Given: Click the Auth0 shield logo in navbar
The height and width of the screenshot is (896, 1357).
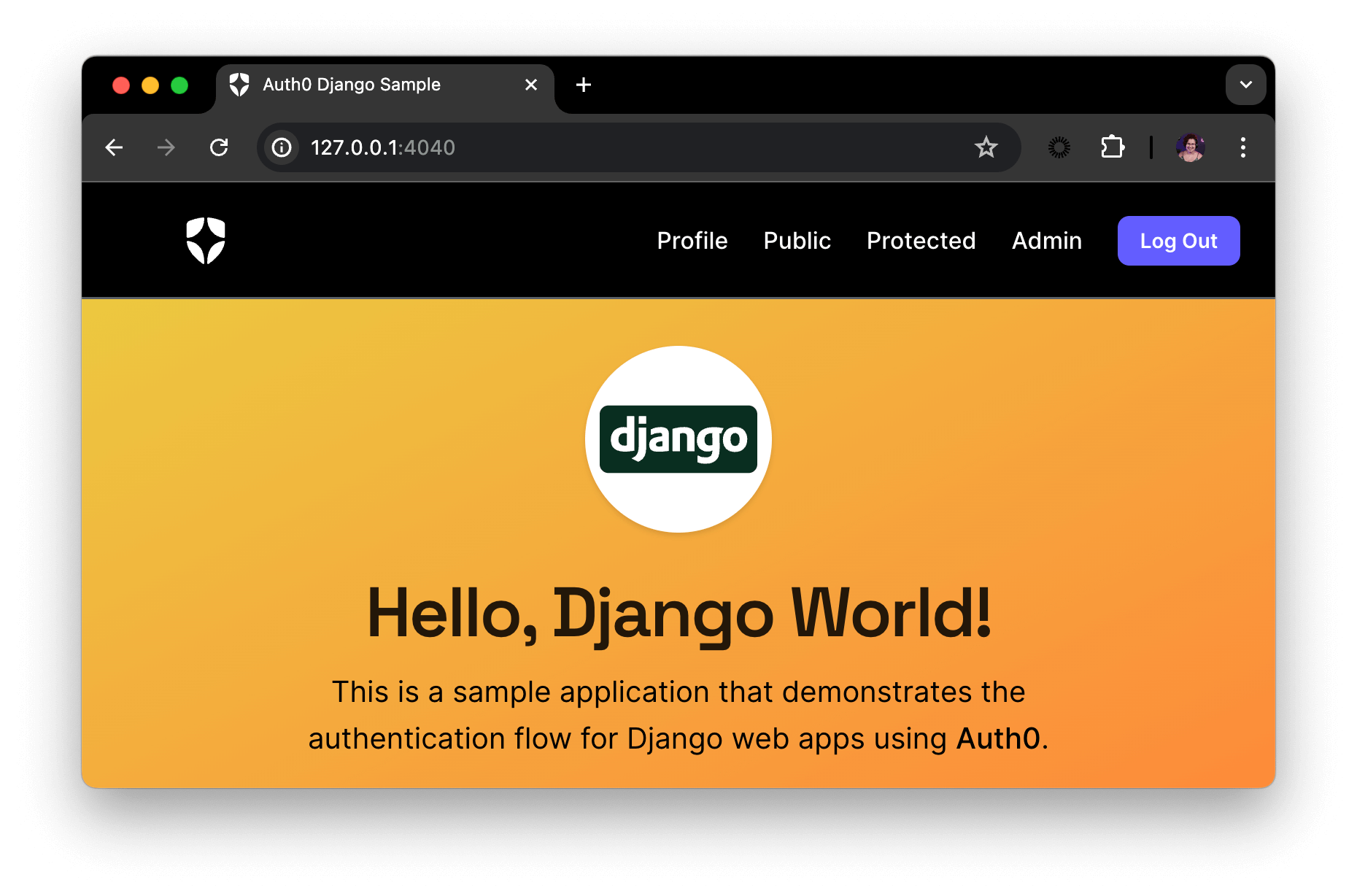Looking at the screenshot, I should tap(205, 240).
